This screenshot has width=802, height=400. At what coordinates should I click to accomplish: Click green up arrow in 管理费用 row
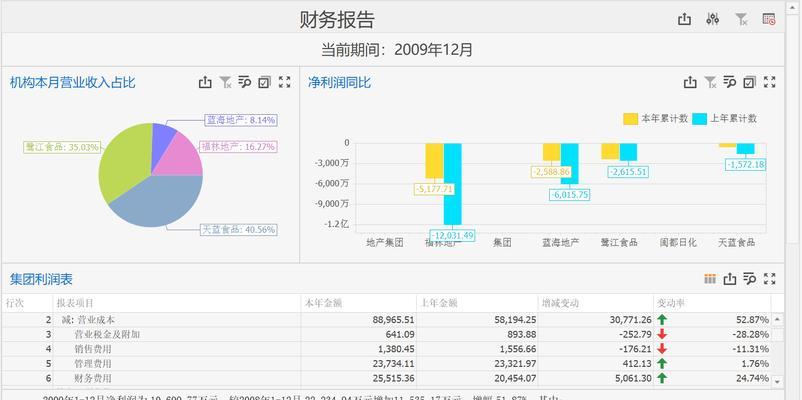[x=662, y=364]
